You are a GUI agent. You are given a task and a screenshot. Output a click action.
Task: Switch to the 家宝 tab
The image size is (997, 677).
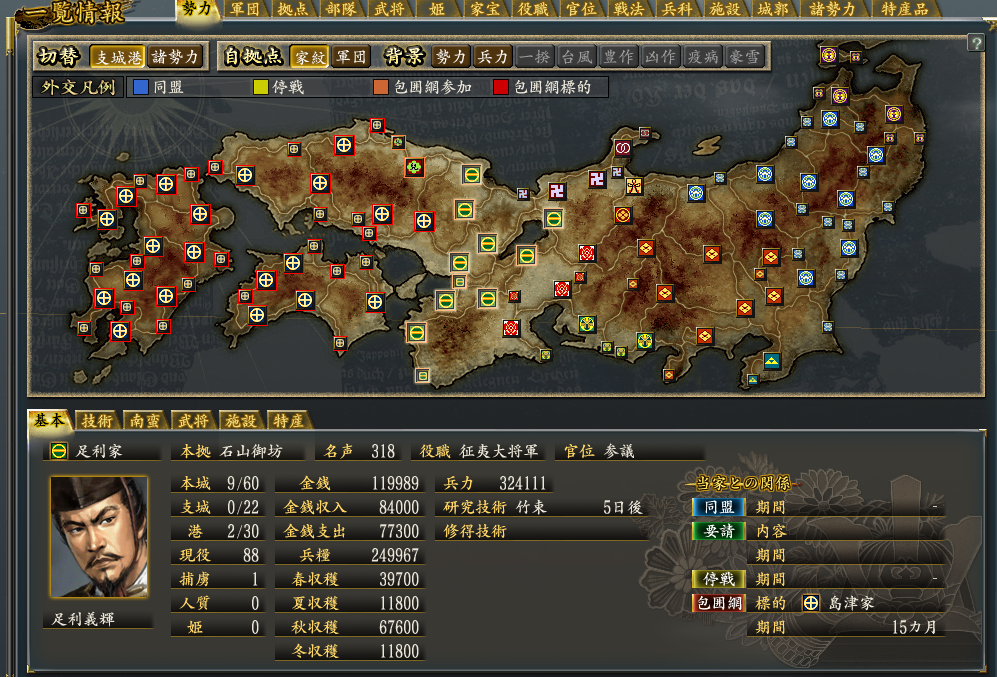click(485, 9)
